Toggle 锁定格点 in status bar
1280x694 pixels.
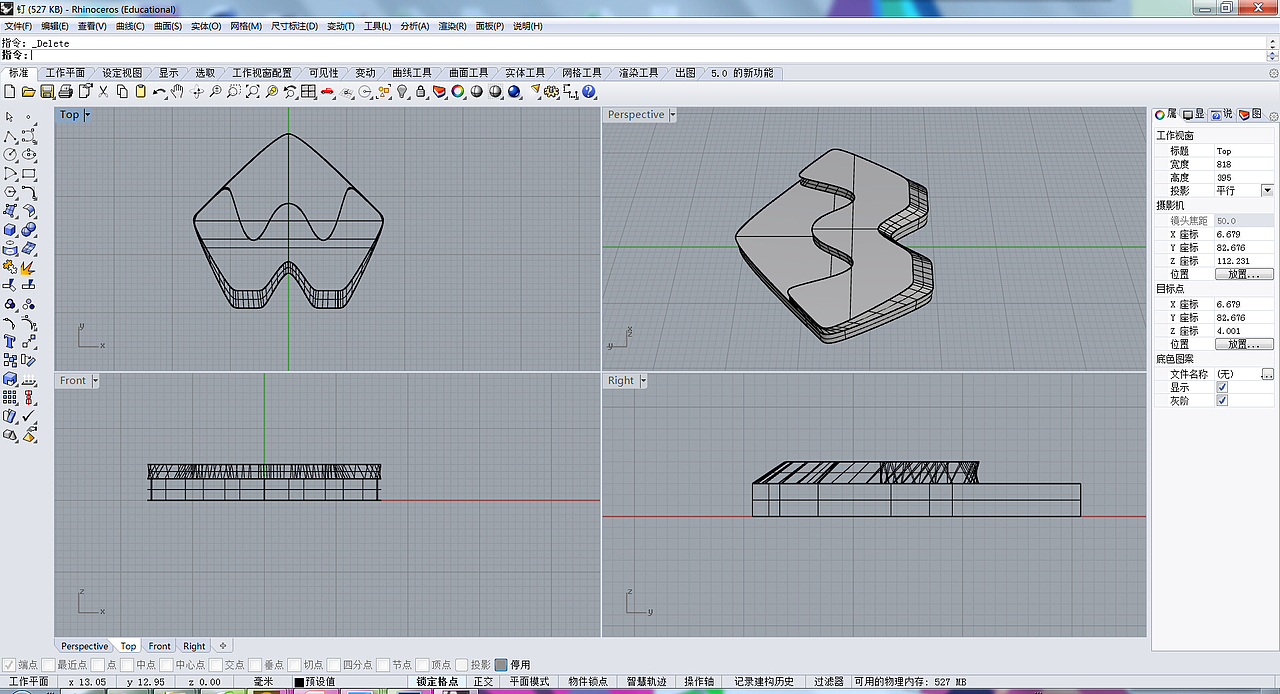[x=437, y=682]
